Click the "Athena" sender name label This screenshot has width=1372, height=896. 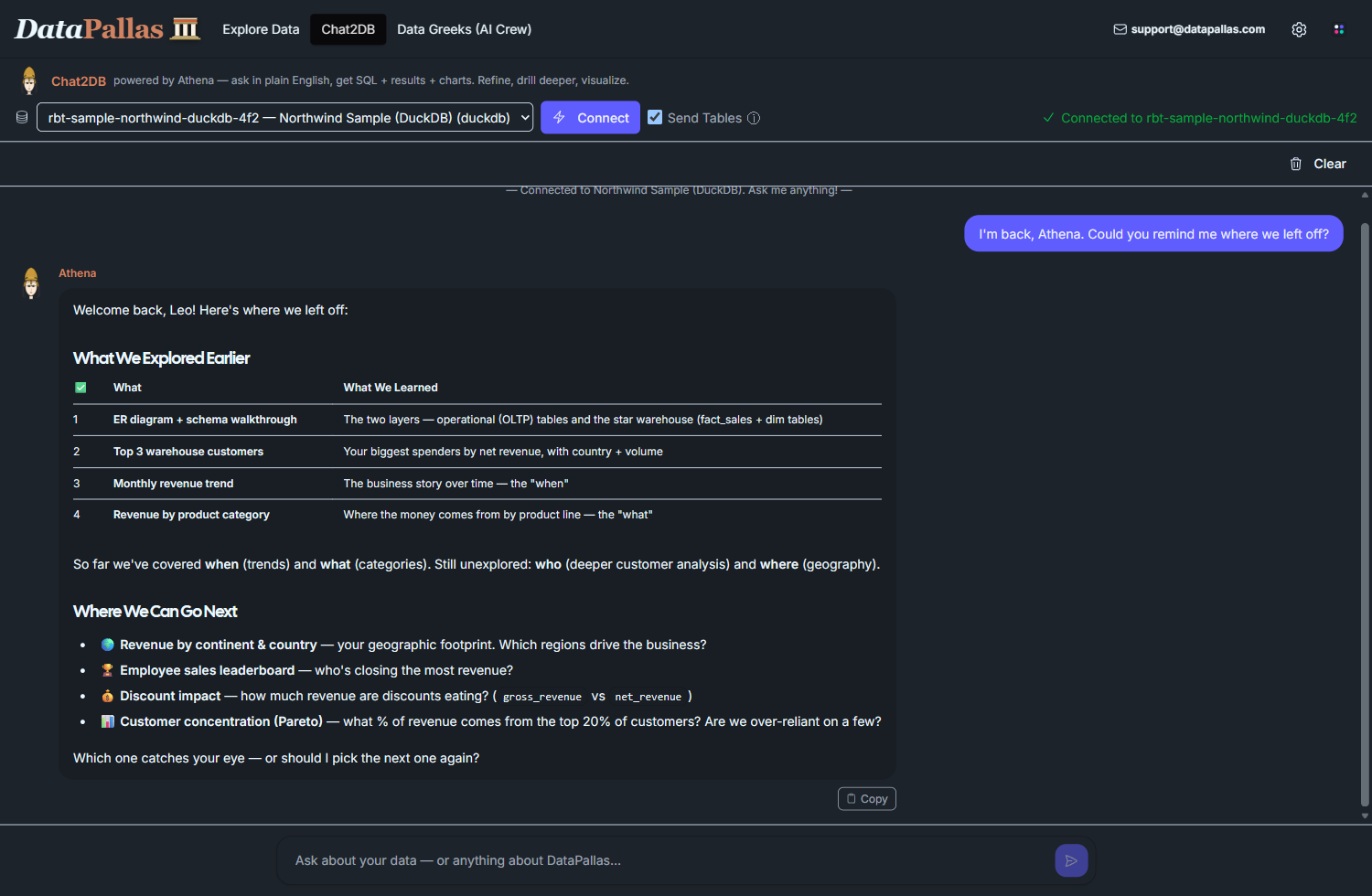click(x=78, y=273)
